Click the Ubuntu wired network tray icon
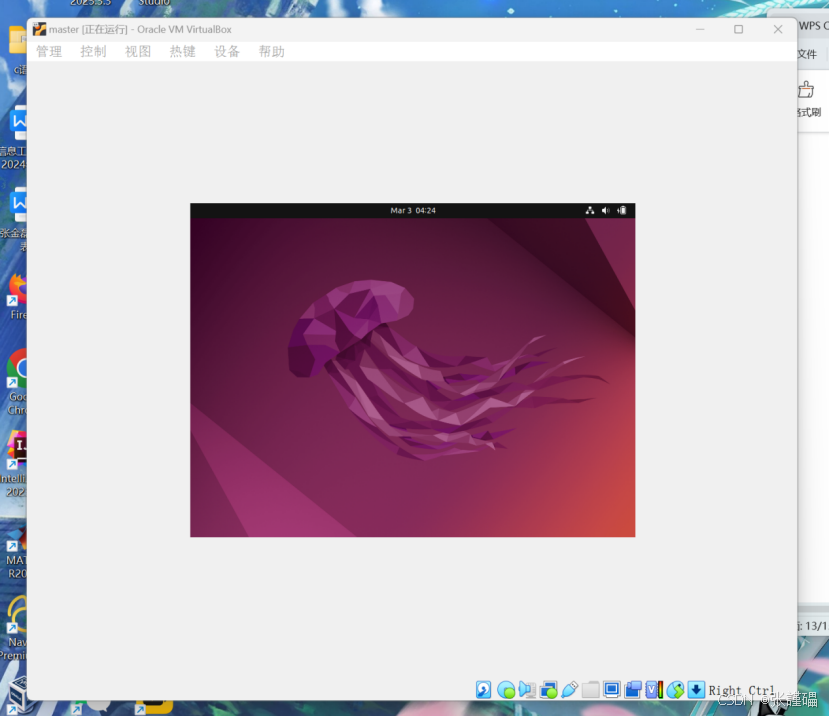 point(590,210)
